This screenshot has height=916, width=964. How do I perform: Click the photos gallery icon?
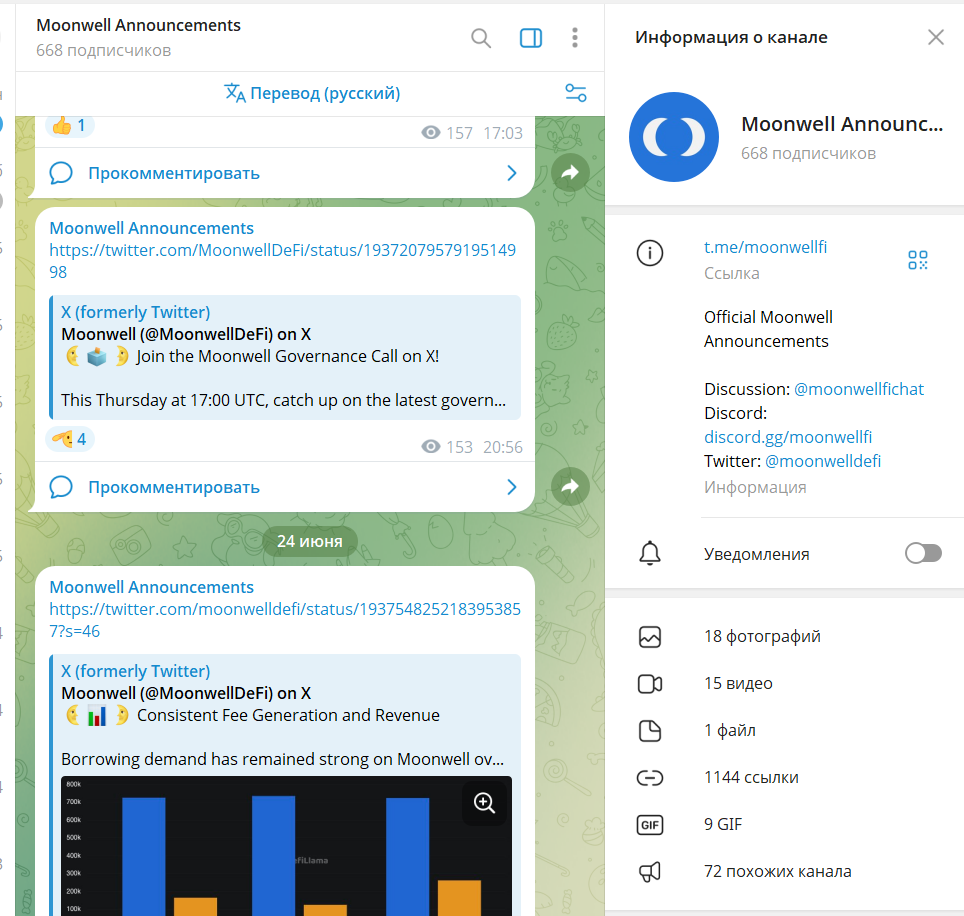point(650,637)
